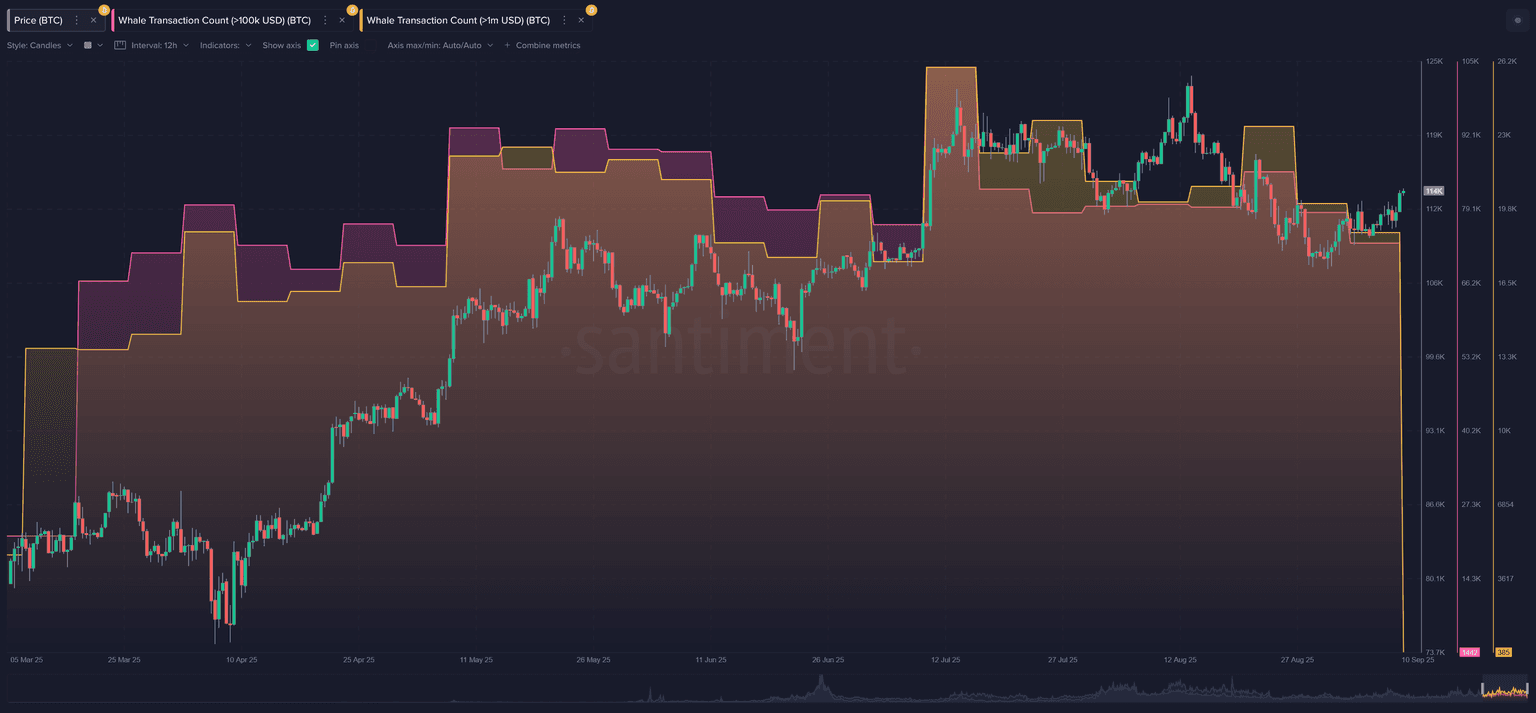Image resolution: width=1536 pixels, height=713 pixels.
Task: Click the round icon button at top right
Action: [1516, 20]
